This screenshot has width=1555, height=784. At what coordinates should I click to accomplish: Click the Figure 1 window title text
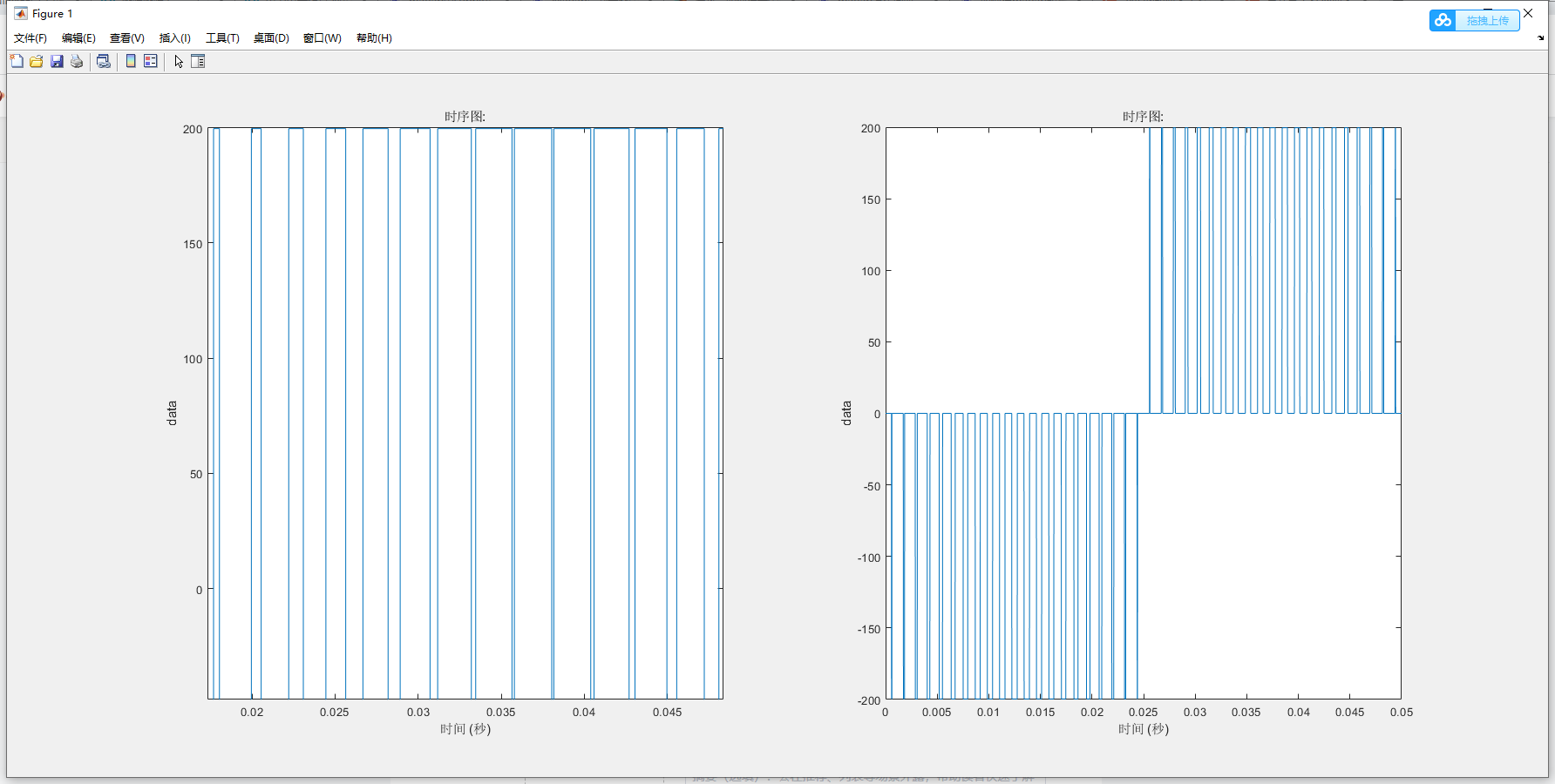(52, 14)
